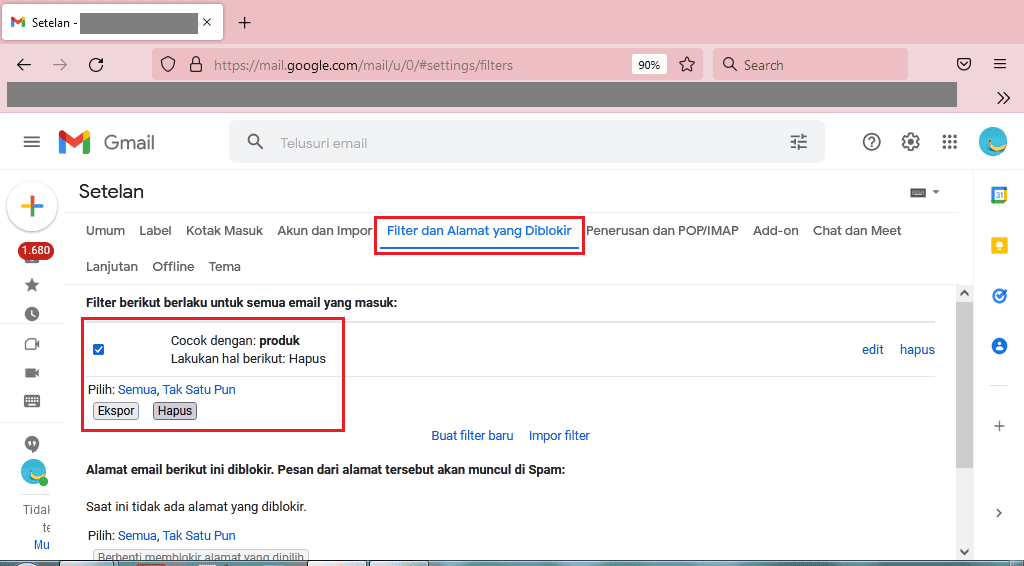
Task: Open the Gmail settings gear icon
Action: tap(910, 142)
